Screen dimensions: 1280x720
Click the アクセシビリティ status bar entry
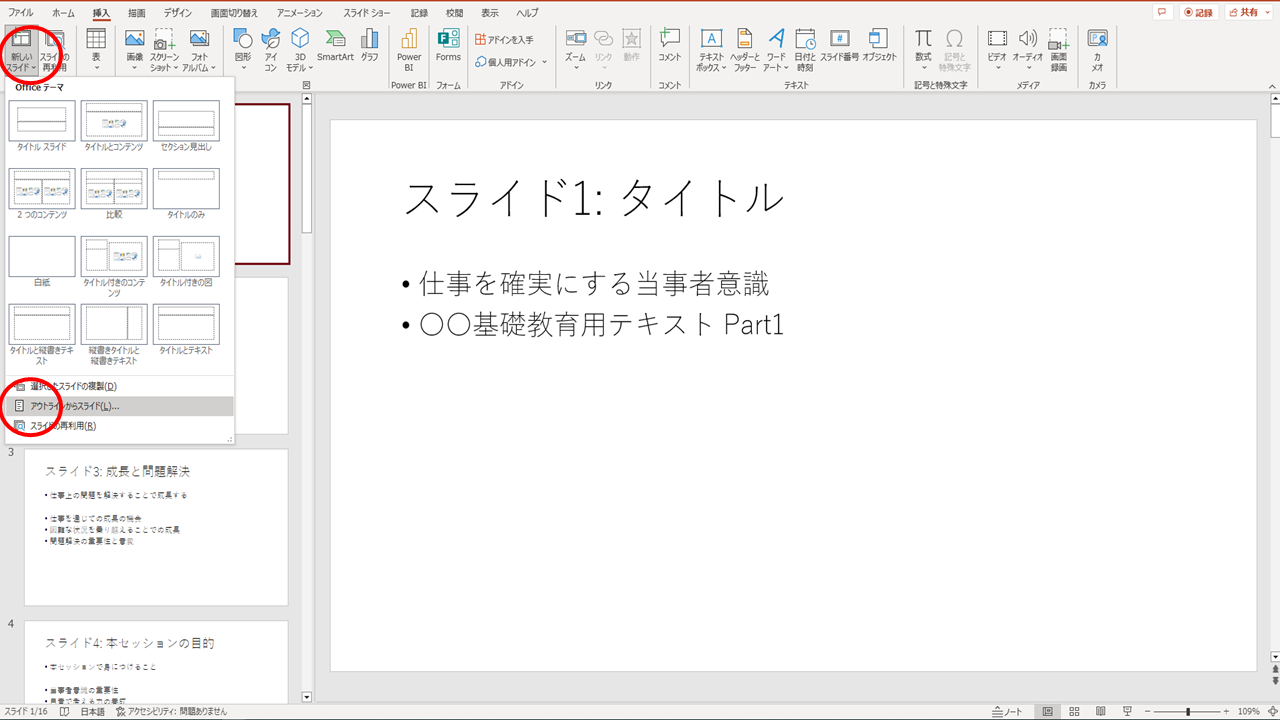170,711
